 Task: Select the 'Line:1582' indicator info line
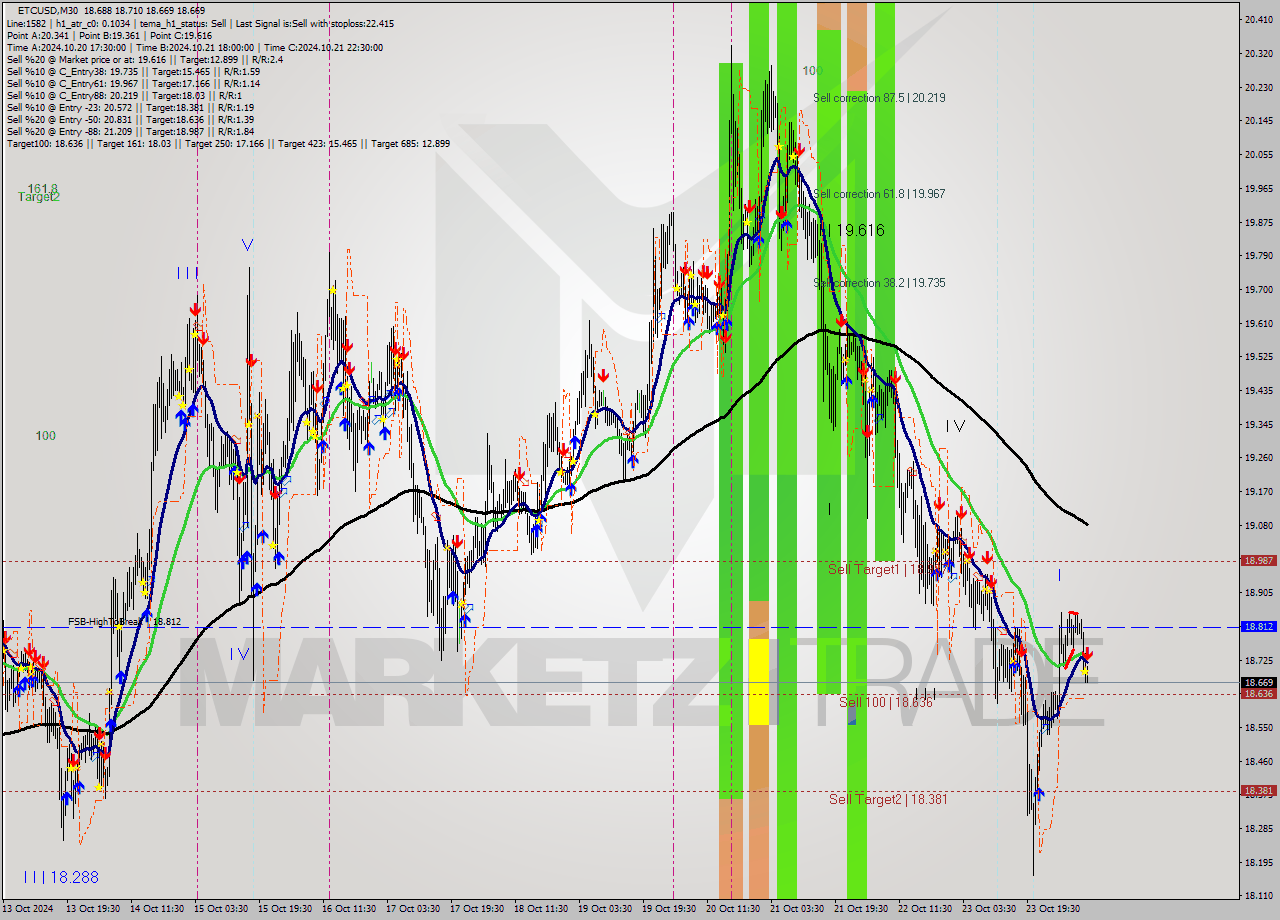(200, 23)
